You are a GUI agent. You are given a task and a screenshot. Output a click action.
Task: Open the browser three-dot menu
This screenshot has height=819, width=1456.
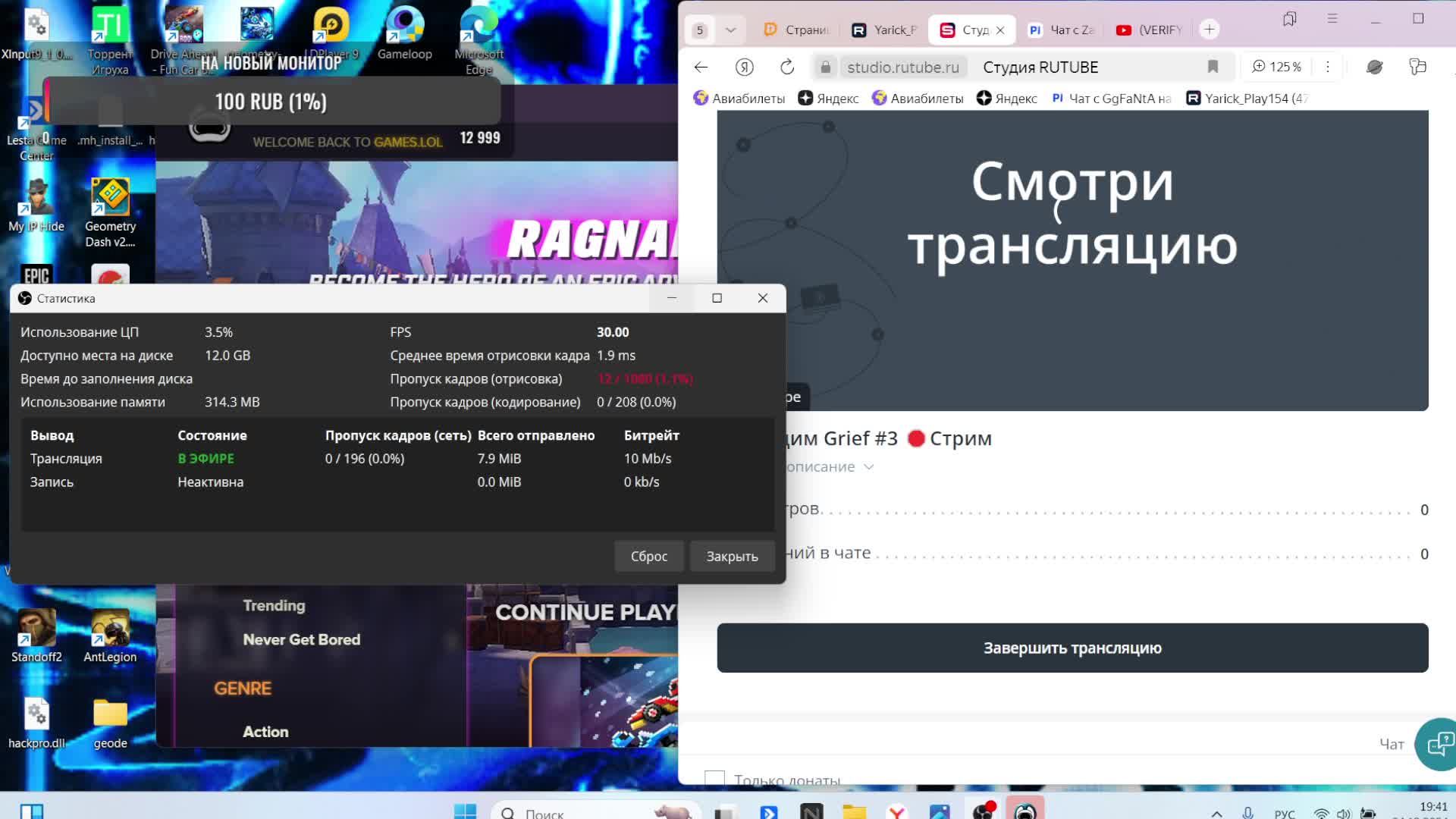(1327, 67)
